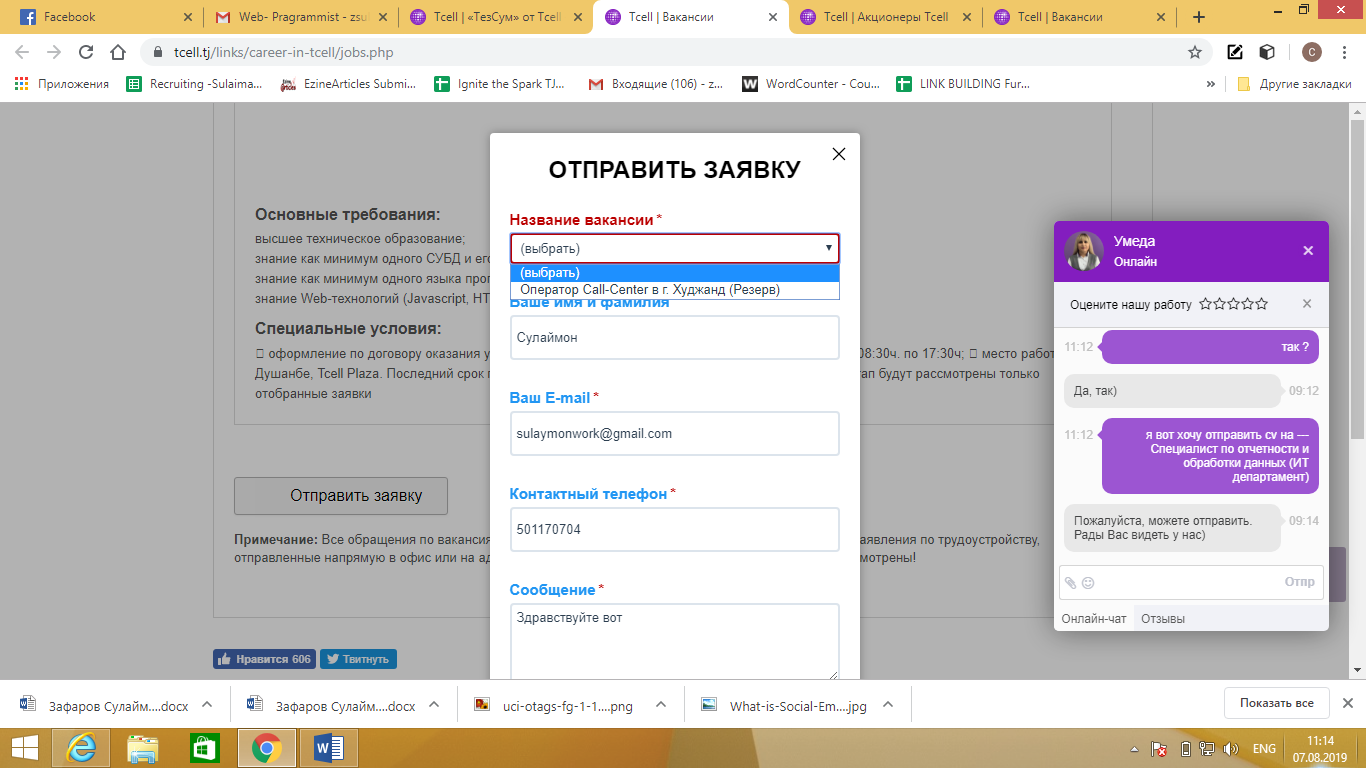Screen dimensions: 1366x768
Task: Open the WordCounter bookmark
Action: [811, 84]
